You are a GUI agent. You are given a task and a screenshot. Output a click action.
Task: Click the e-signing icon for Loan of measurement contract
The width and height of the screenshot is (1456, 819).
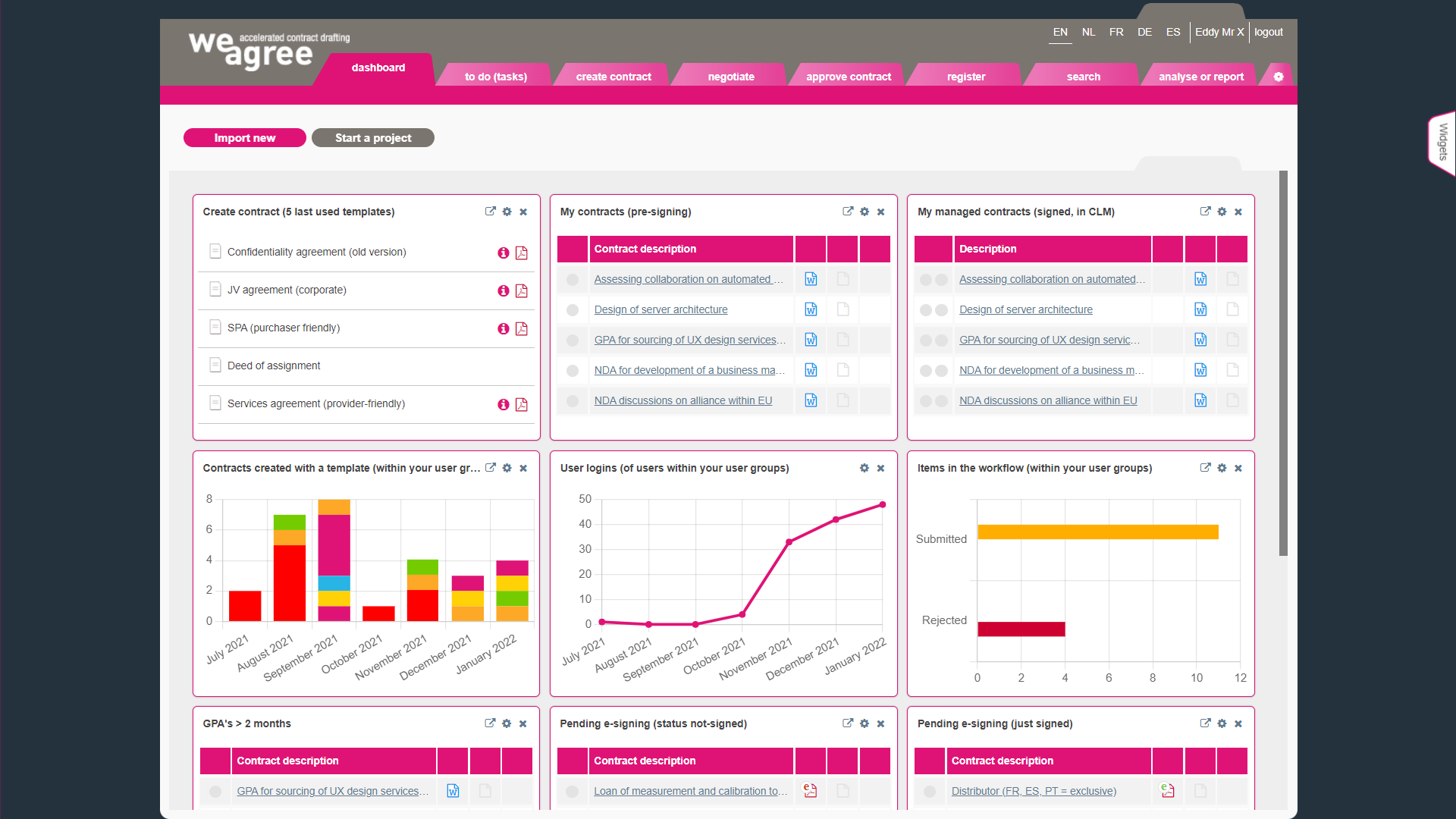[x=810, y=790]
